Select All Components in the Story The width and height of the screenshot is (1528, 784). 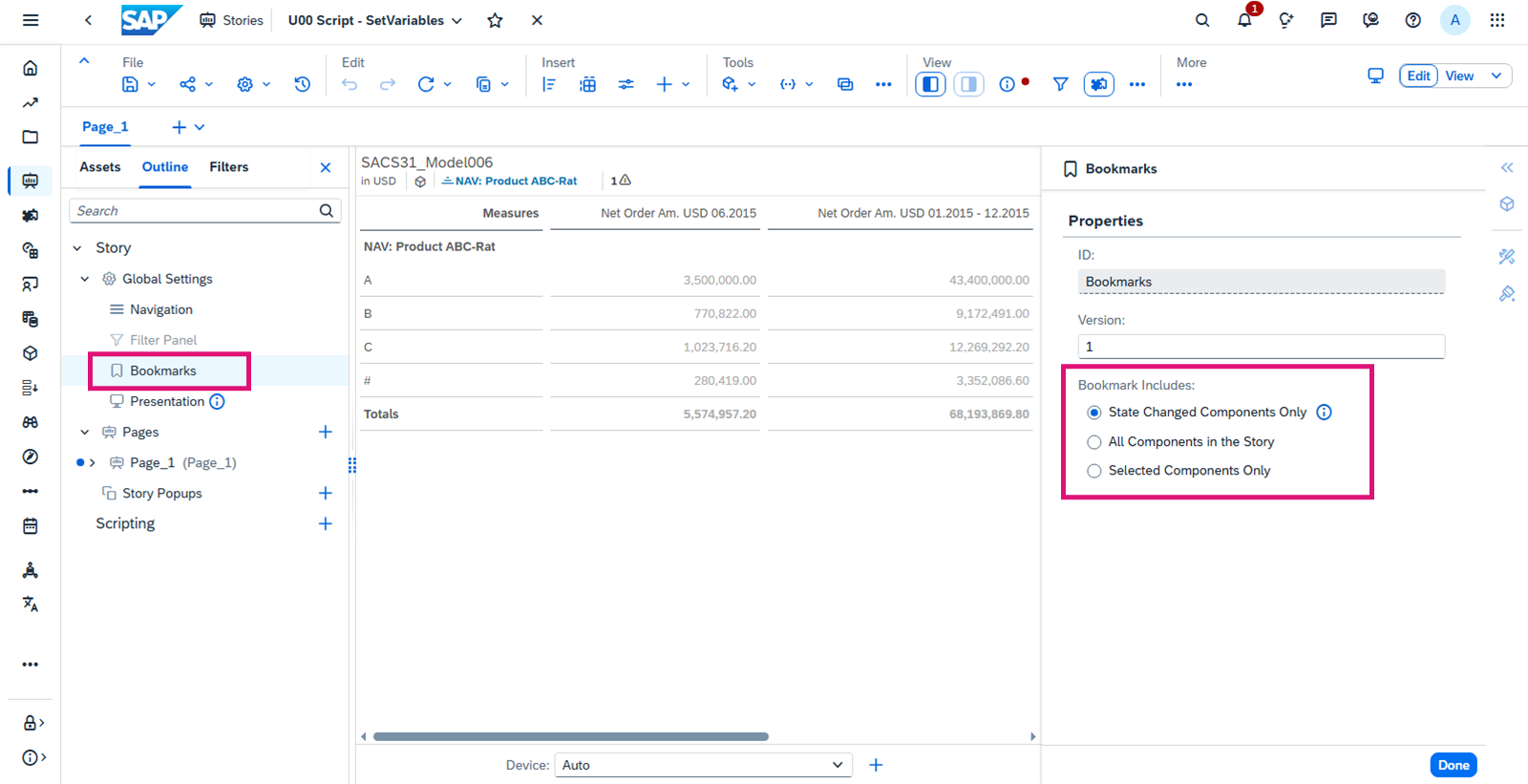click(1094, 442)
